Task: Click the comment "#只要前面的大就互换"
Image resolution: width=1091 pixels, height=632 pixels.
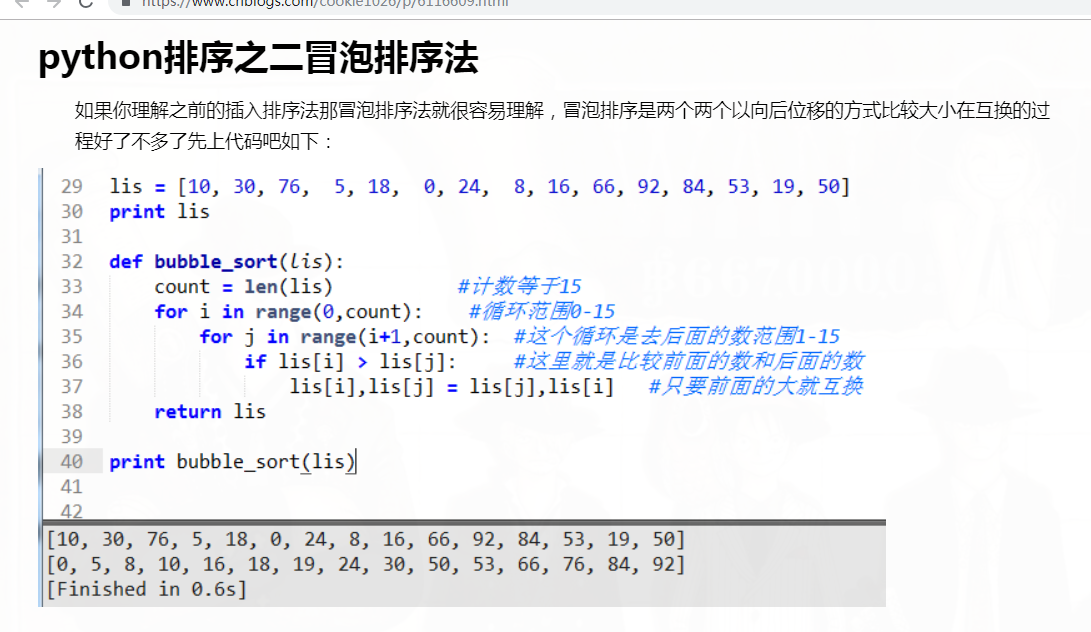Action: click(x=755, y=386)
